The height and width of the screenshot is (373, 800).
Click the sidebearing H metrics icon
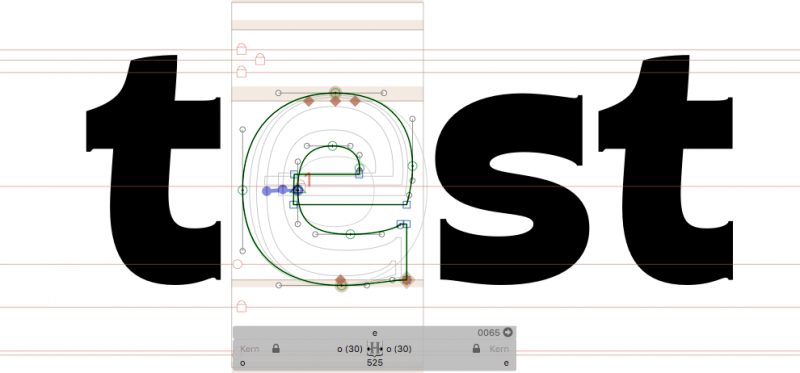coord(375,349)
